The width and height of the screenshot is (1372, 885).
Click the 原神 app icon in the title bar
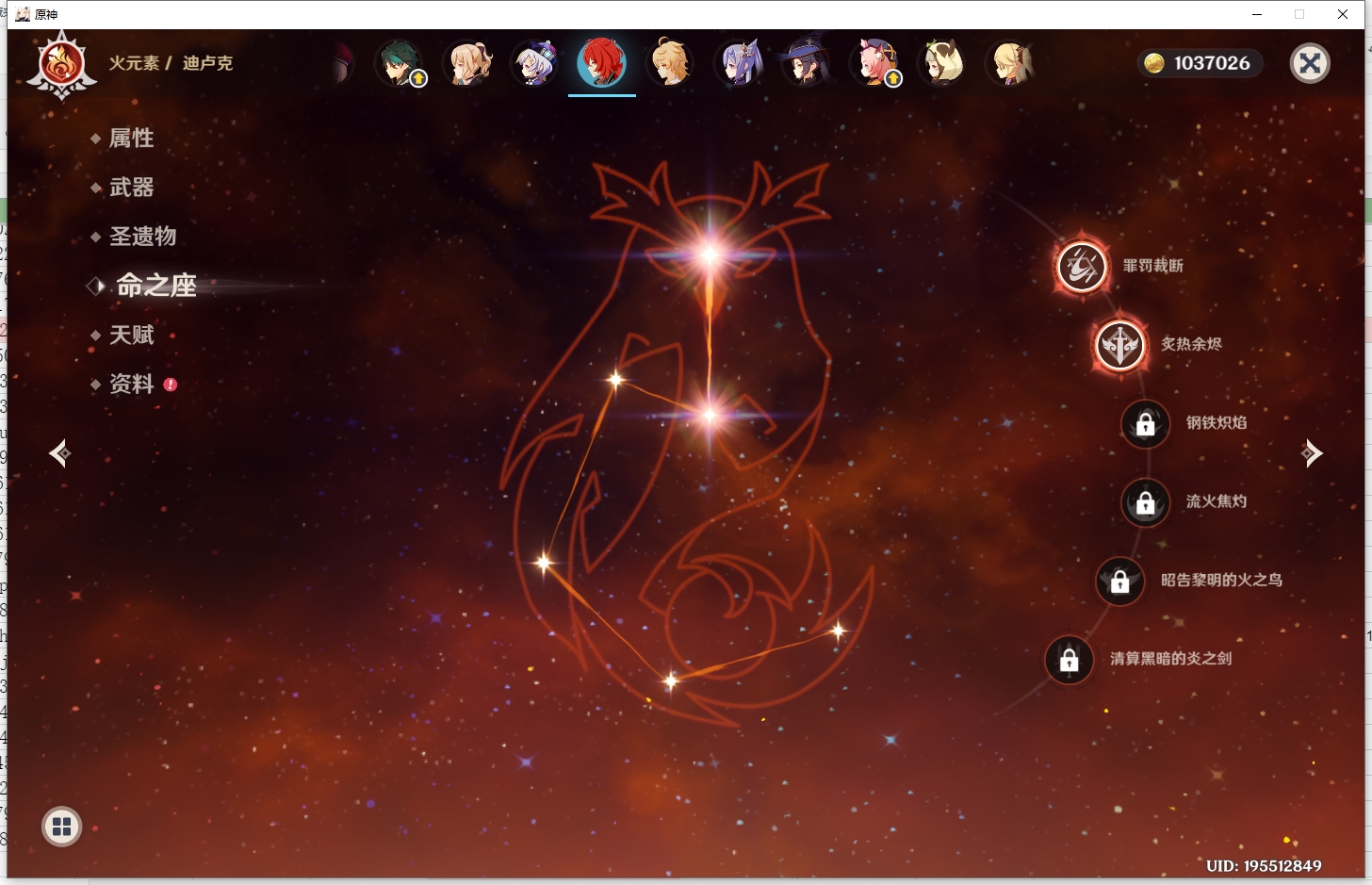23,14
